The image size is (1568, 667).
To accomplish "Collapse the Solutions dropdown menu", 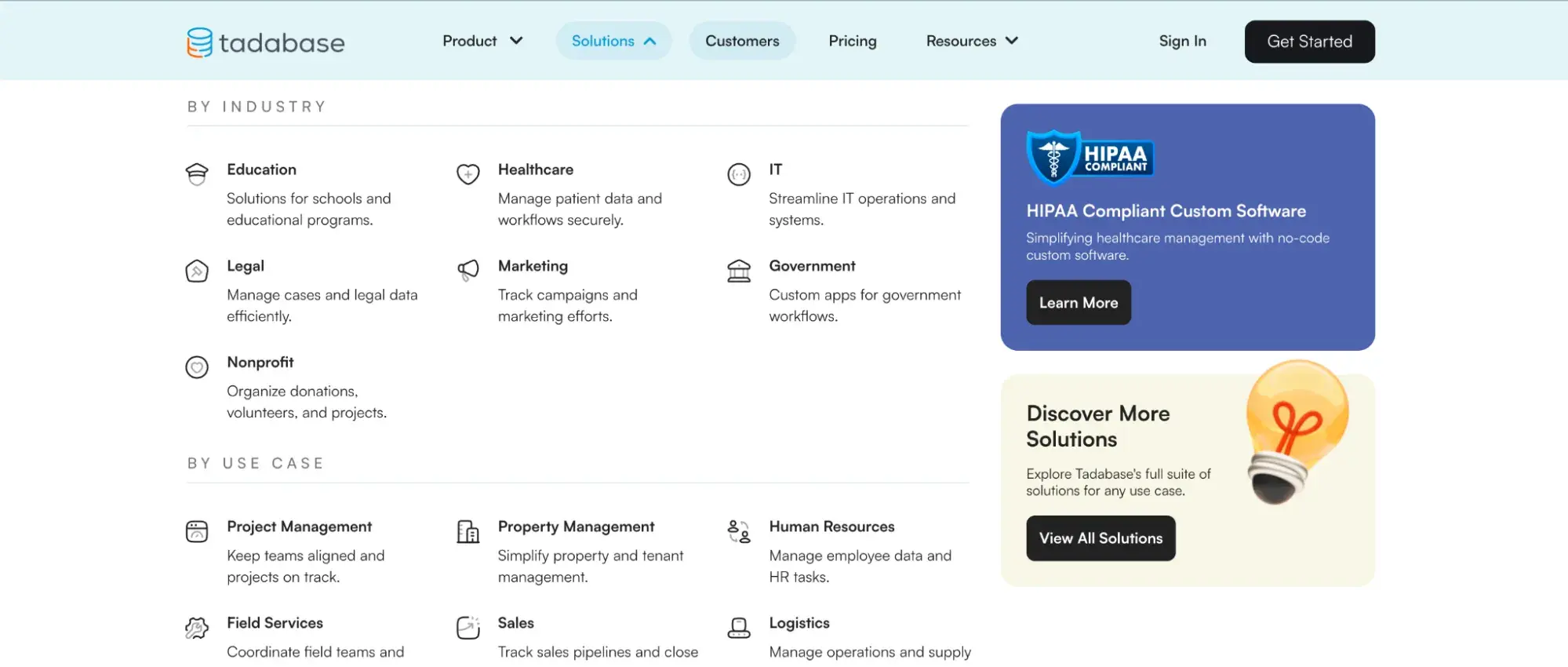I will click(613, 41).
